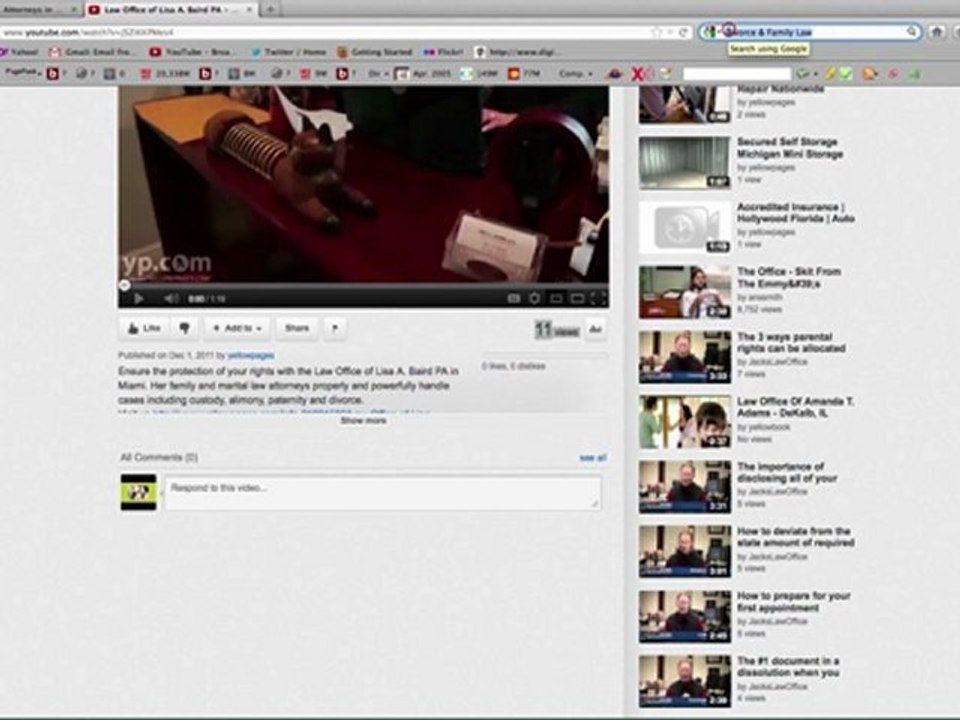Screen dimensions: 960x720
Task: Mute the video volume speaker icon
Action: [x=171, y=298]
